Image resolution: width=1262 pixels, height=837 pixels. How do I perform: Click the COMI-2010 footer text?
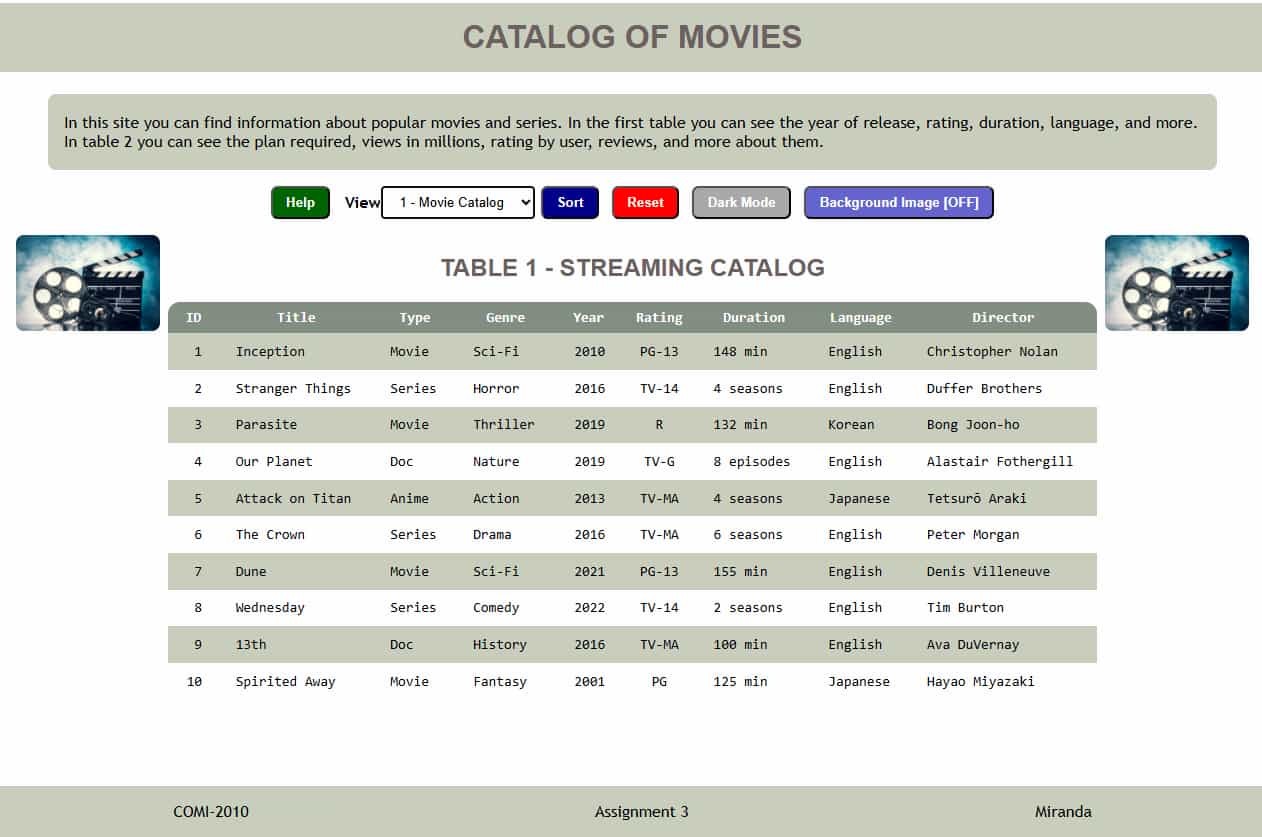point(211,812)
